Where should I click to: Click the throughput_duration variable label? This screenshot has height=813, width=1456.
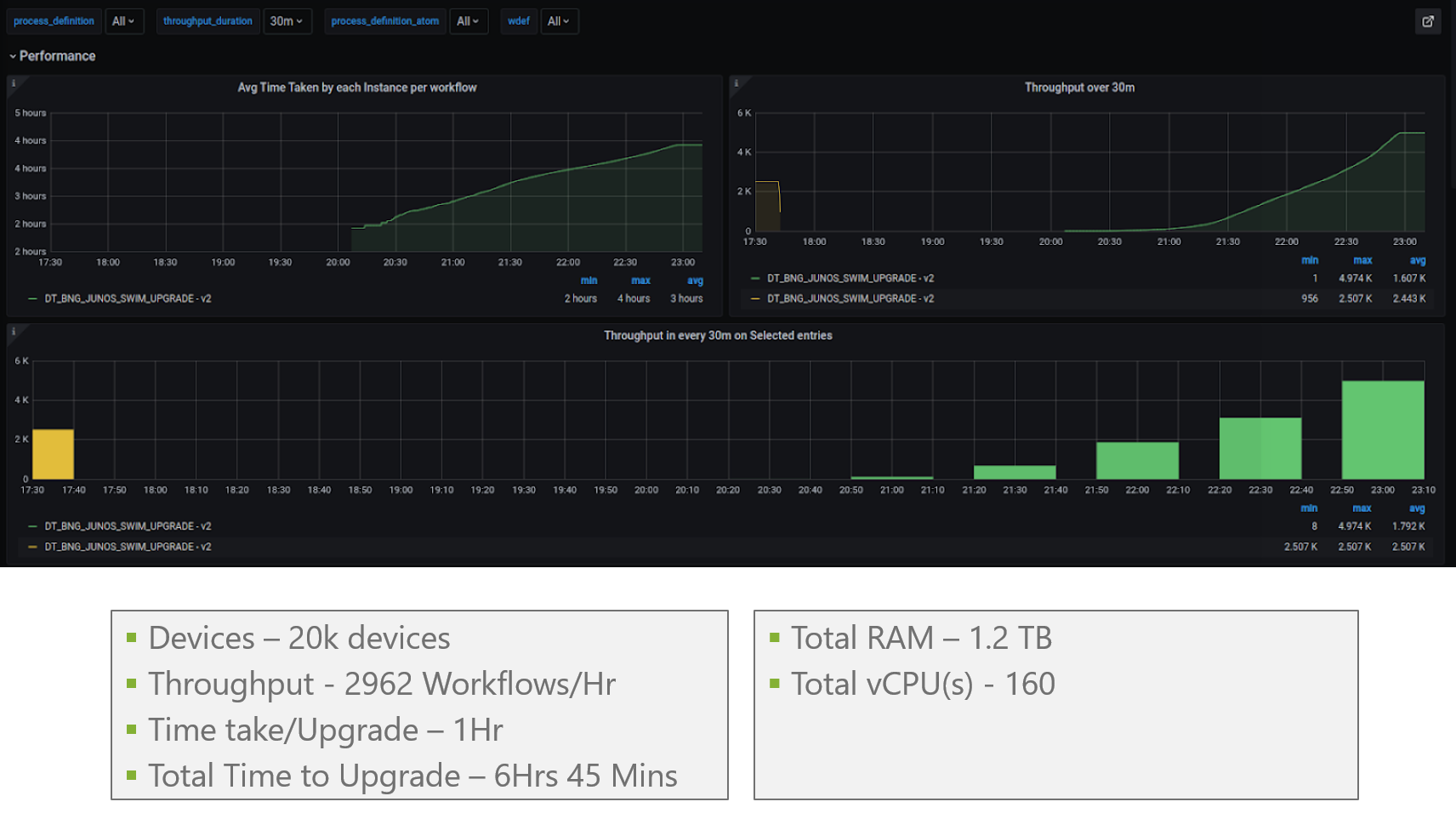click(x=208, y=21)
